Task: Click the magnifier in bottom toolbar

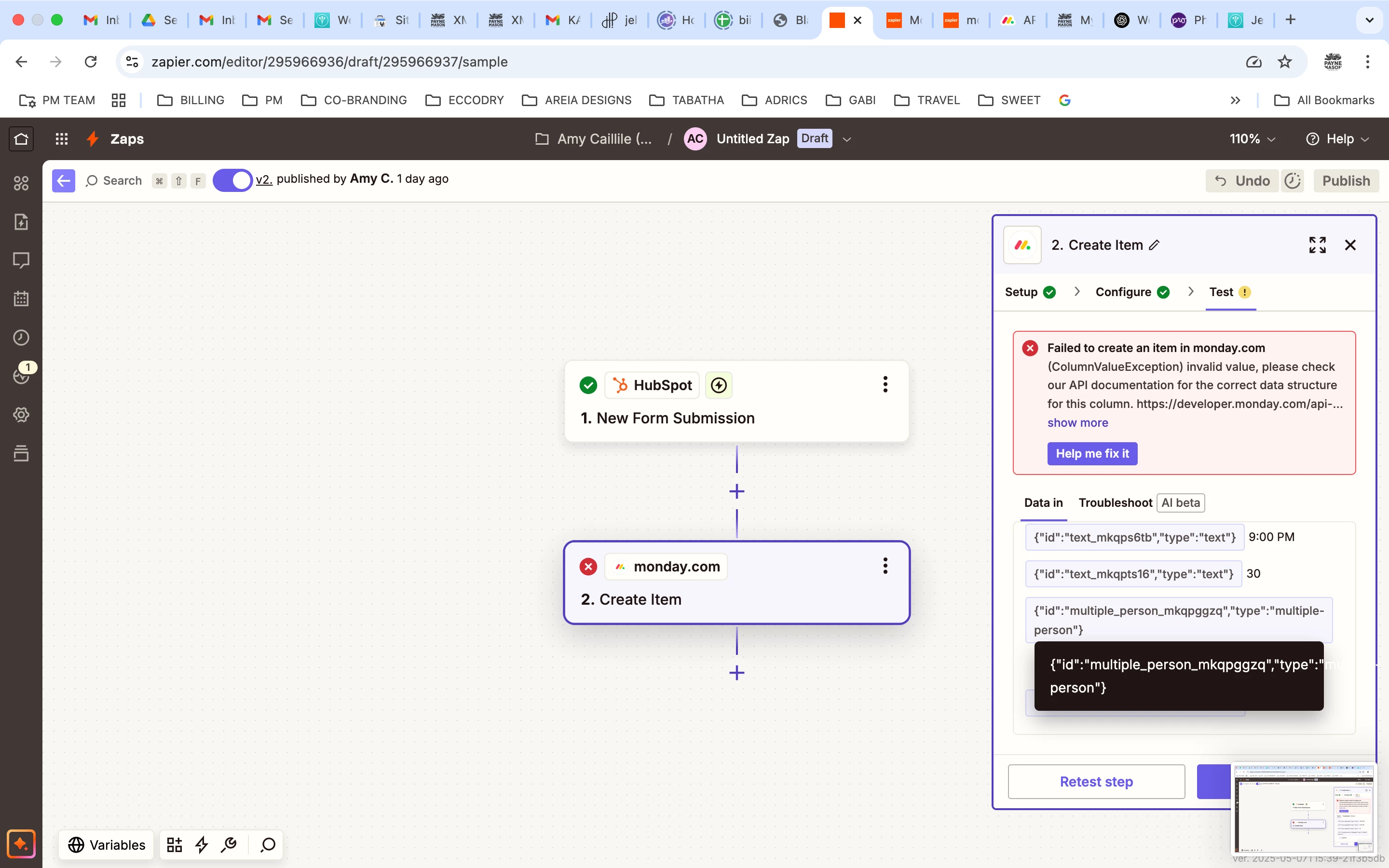Action: click(x=268, y=844)
